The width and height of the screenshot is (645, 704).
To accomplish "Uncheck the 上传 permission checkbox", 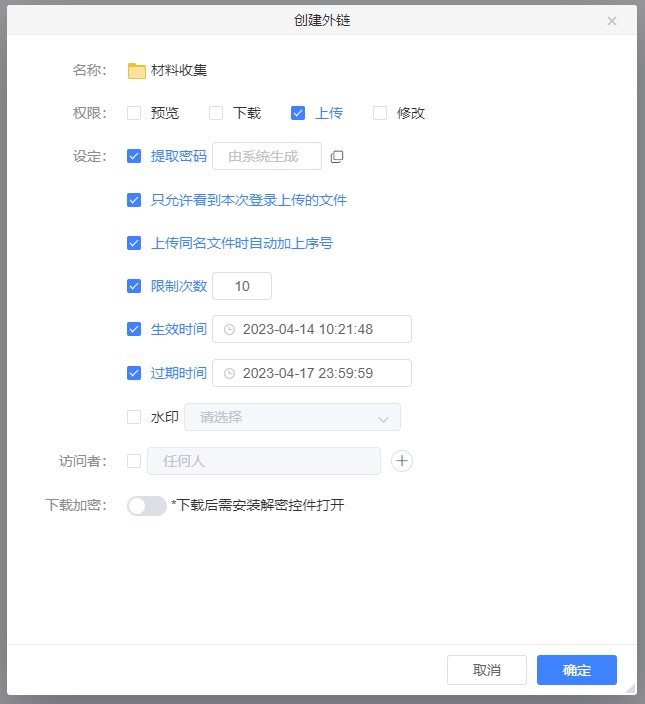I will point(298,113).
